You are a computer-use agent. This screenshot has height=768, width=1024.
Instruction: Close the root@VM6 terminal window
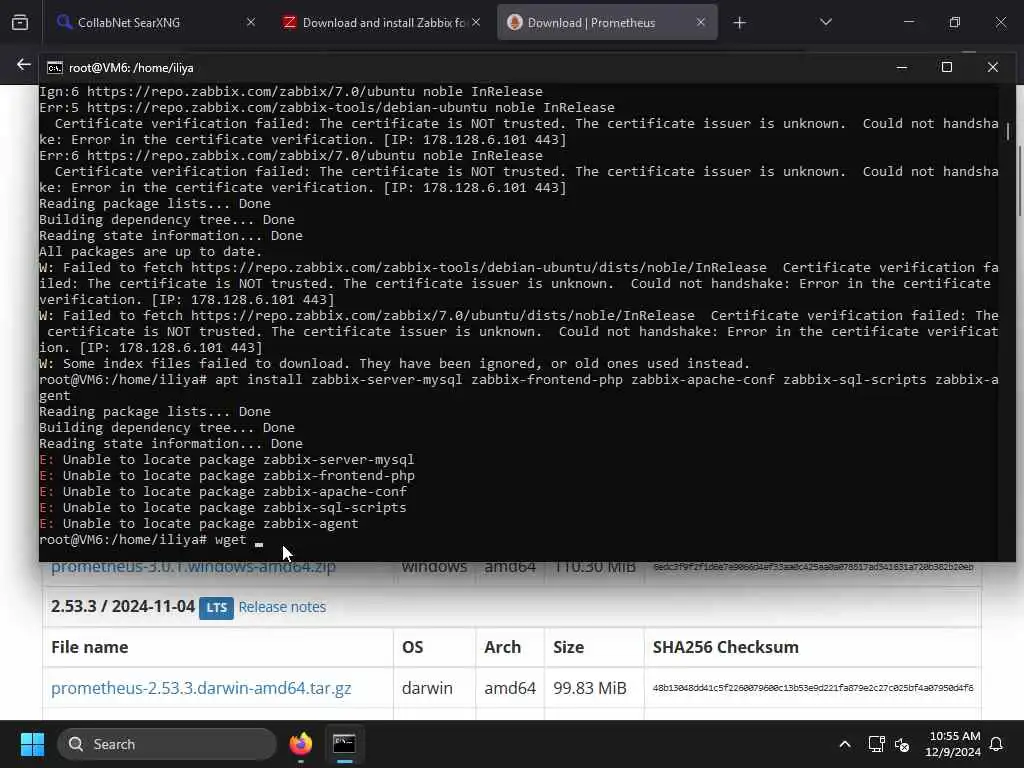(993, 67)
